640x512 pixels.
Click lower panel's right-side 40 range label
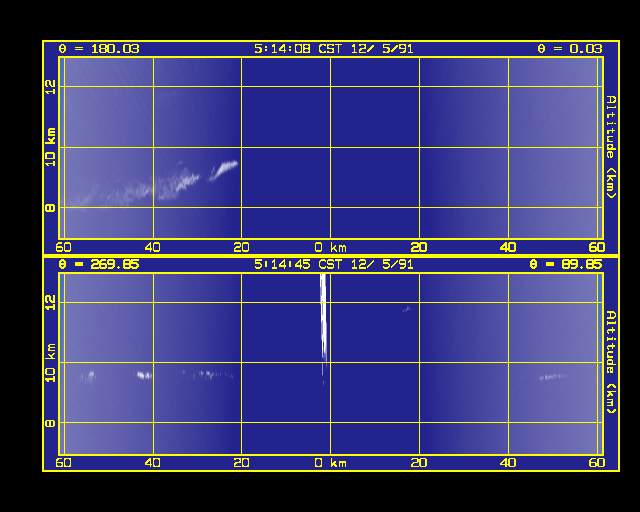(x=508, y=463)
